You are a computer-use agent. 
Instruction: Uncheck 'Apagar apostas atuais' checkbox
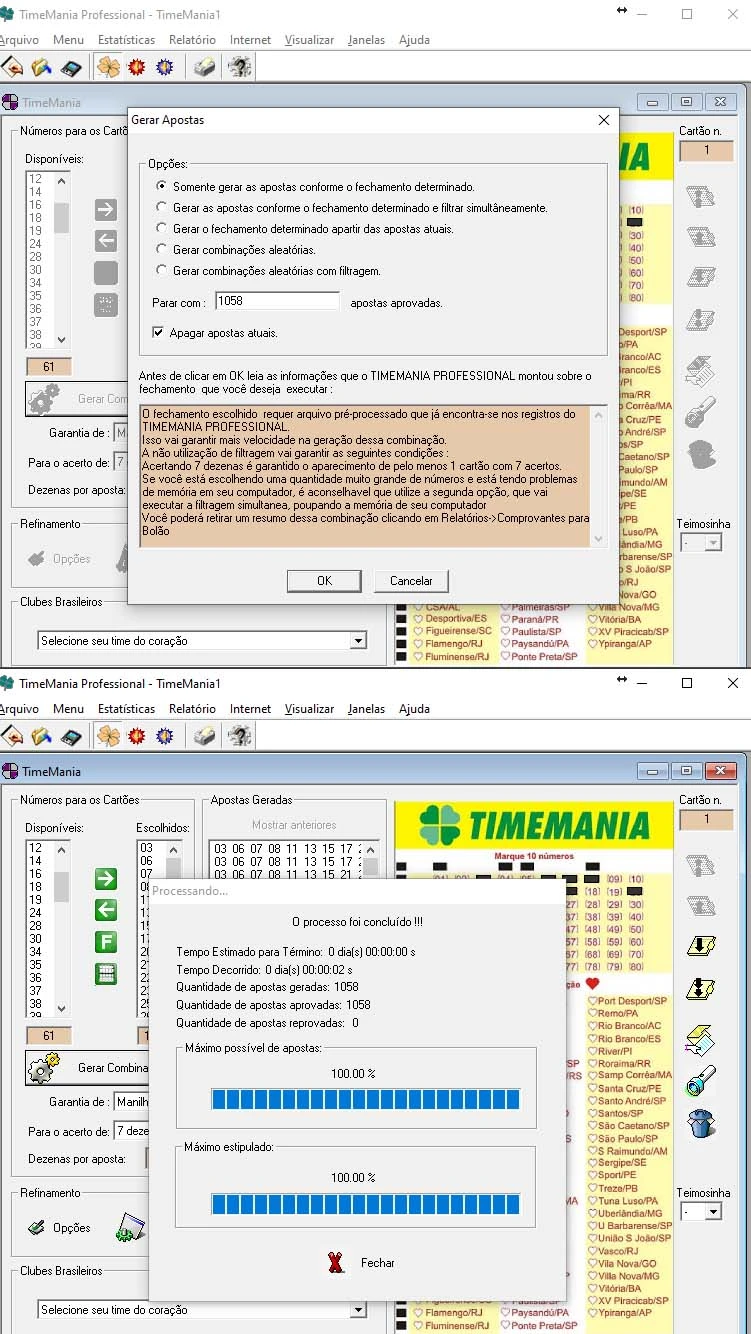click(158, 333)
